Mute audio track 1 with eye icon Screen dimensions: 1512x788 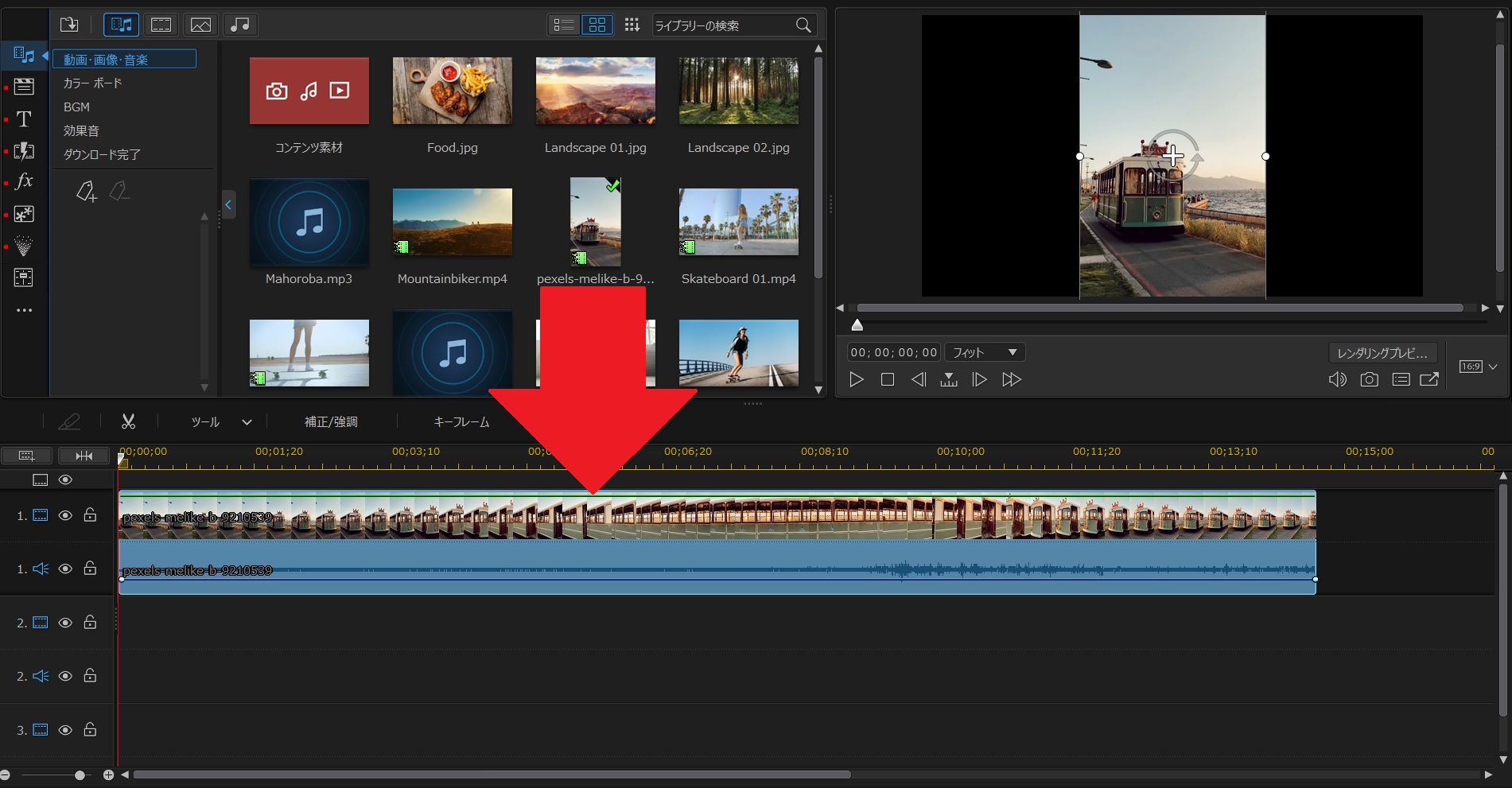65,569
